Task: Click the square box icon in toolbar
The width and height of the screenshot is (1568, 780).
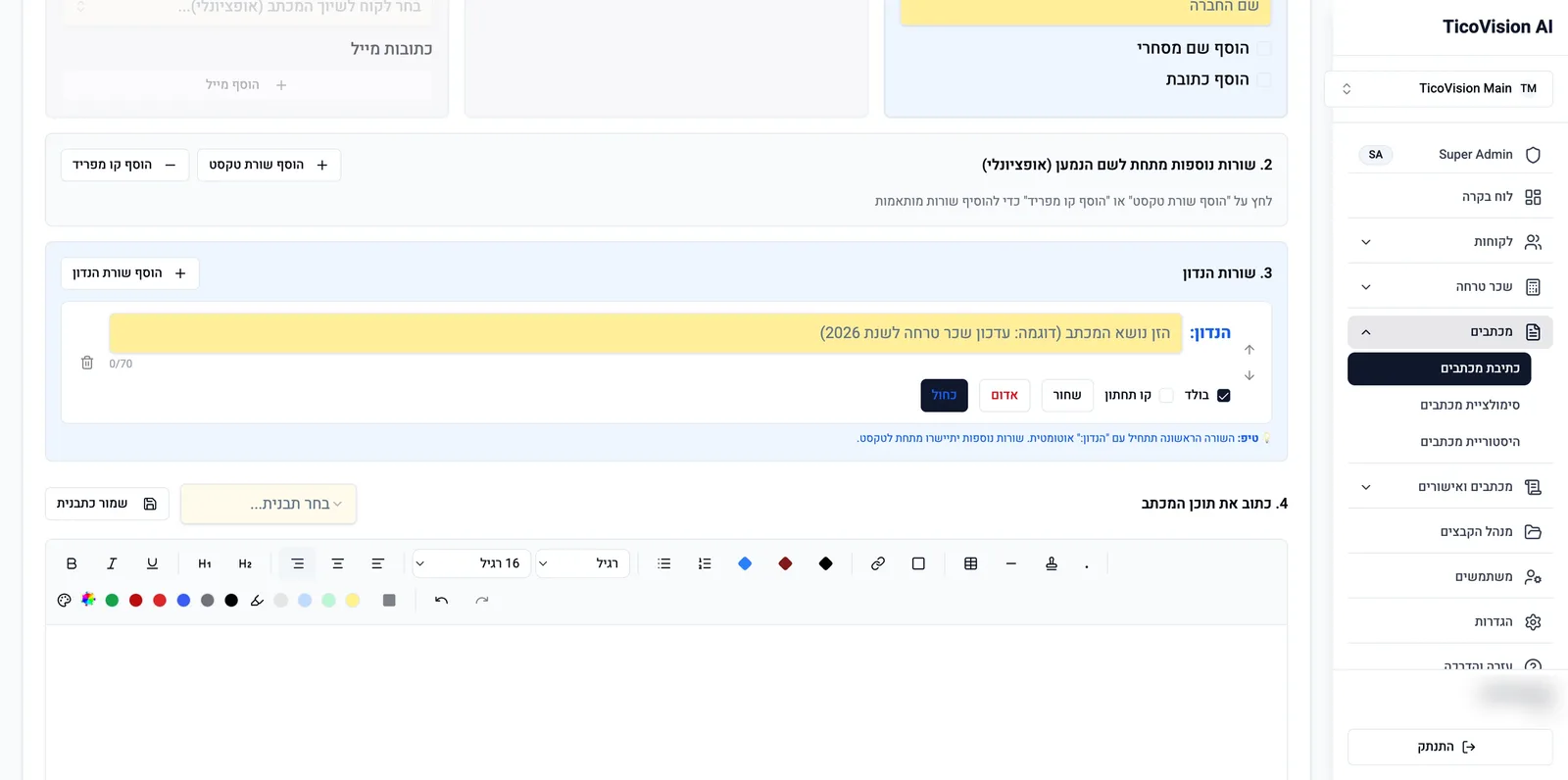Action: (918, 563)
